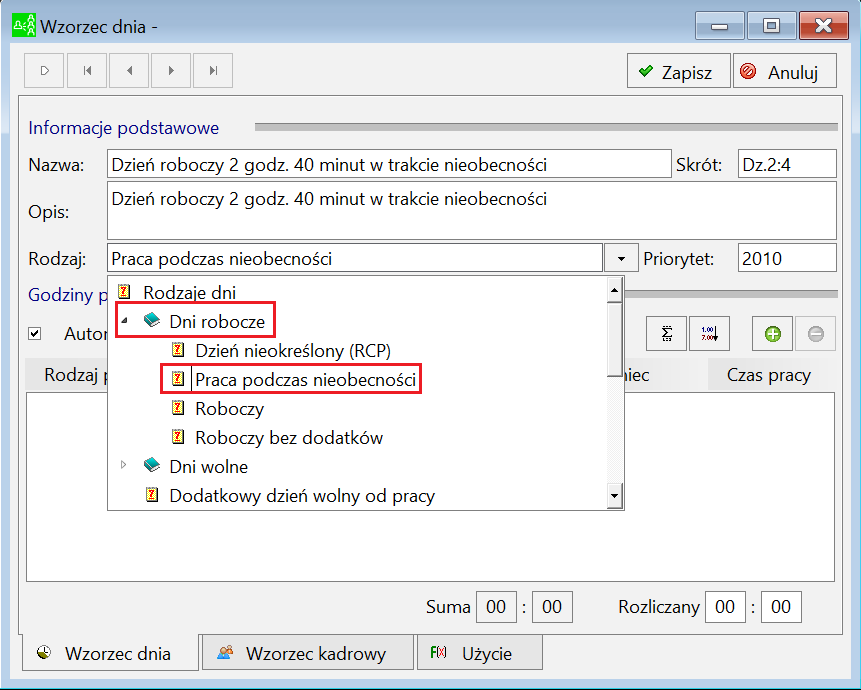The image size is (861, 690).
Task: Click icon next to Dzień nieokreślony (RCP)
Action: [178, 349]
